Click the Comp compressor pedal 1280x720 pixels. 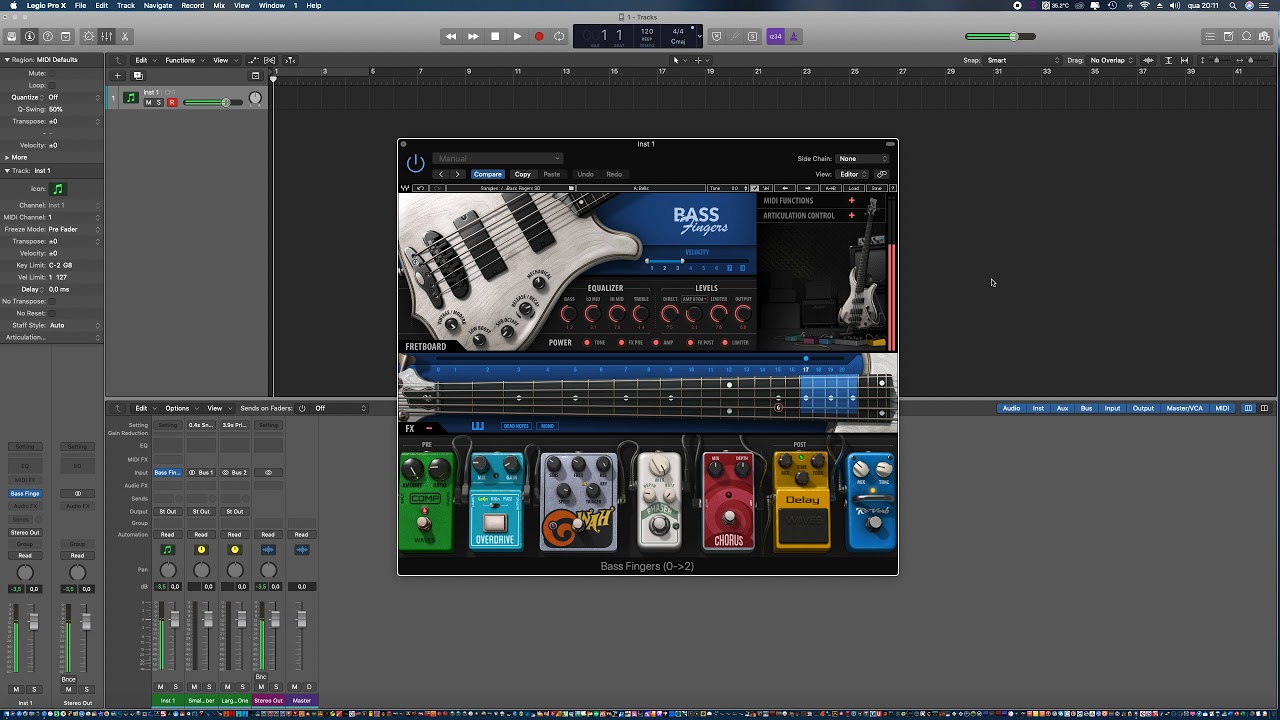pos(426,500)
